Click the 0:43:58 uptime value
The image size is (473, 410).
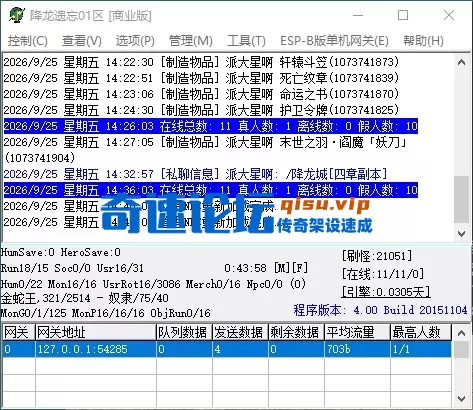point(245,268)
